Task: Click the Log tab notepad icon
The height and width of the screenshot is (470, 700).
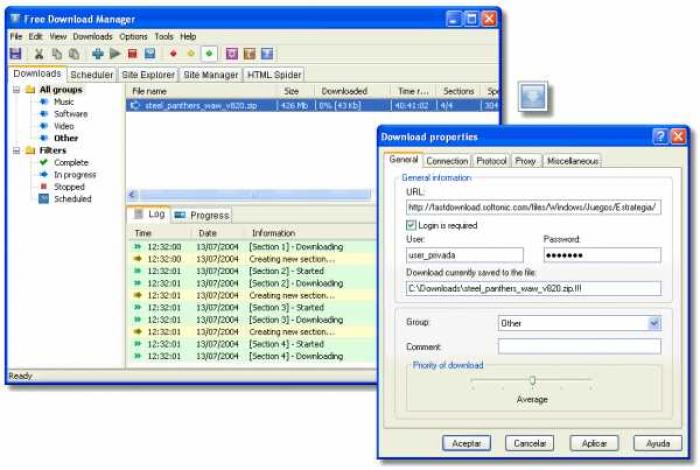Action: tap(139, 214)
